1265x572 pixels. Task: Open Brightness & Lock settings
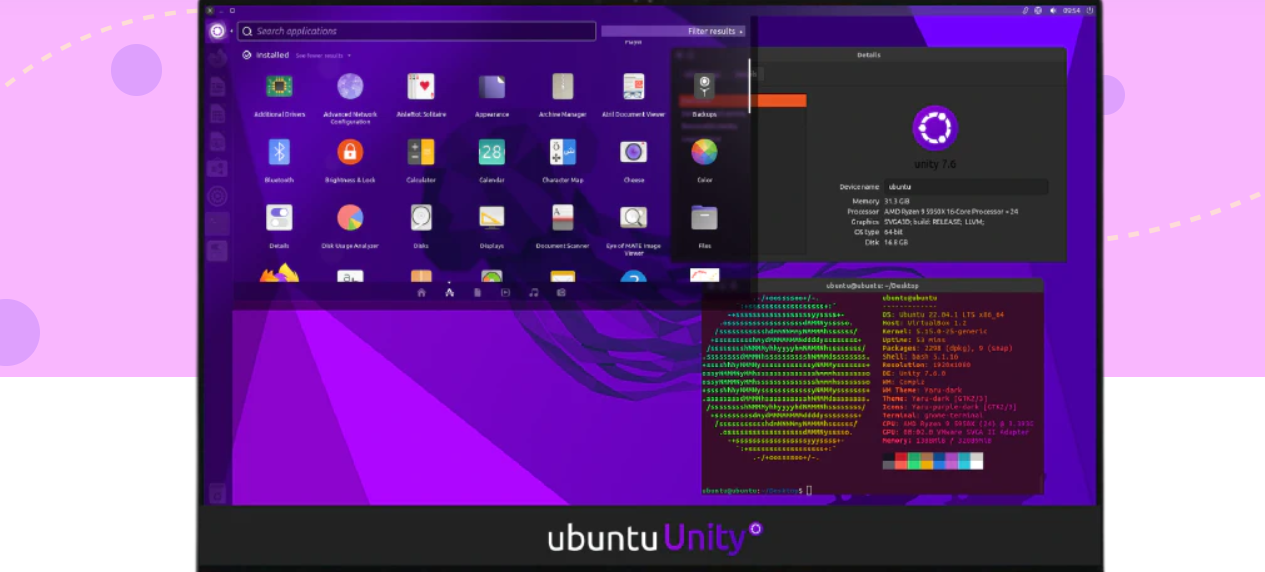point(350,152)
